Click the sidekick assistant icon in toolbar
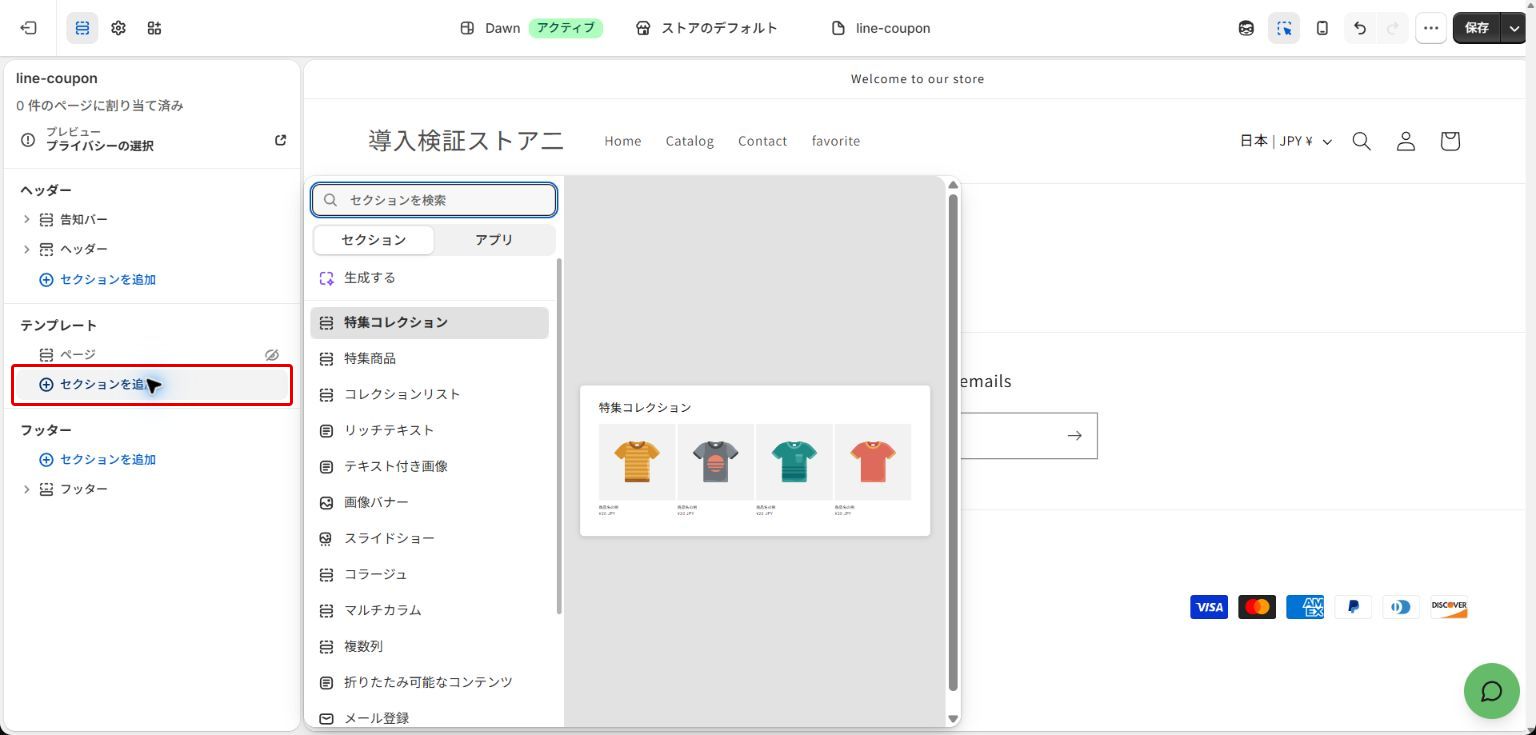1536x735 pixels. pyautogui.click(x=1246, y=28)
